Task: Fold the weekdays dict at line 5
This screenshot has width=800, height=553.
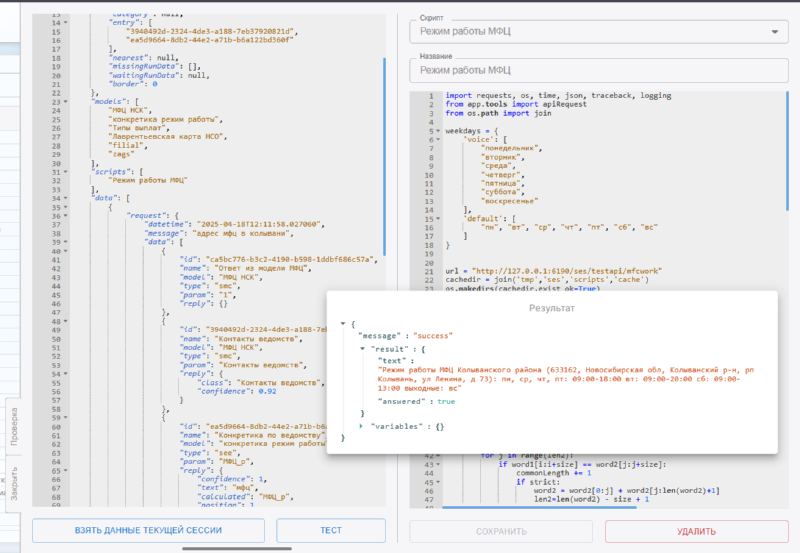Action: click(x=439, y=130)
